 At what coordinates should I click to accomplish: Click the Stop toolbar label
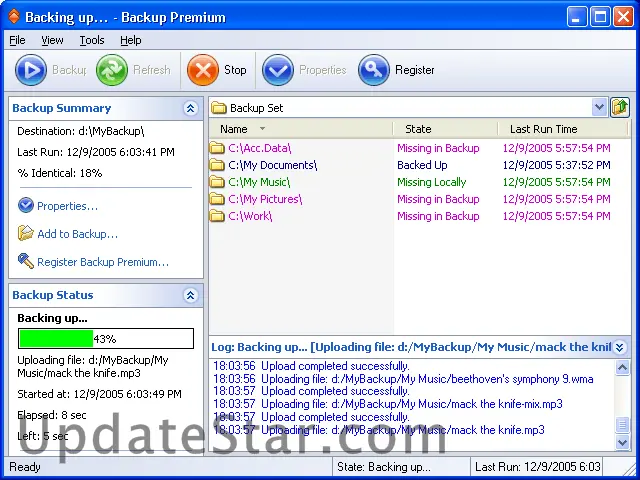point(235,70)
